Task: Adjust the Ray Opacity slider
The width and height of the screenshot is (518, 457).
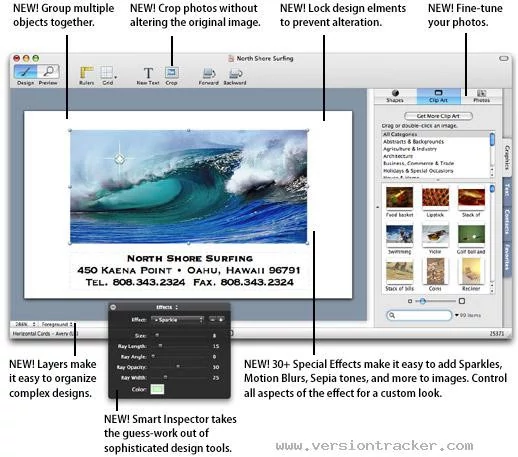Action: tap(178, 367)
